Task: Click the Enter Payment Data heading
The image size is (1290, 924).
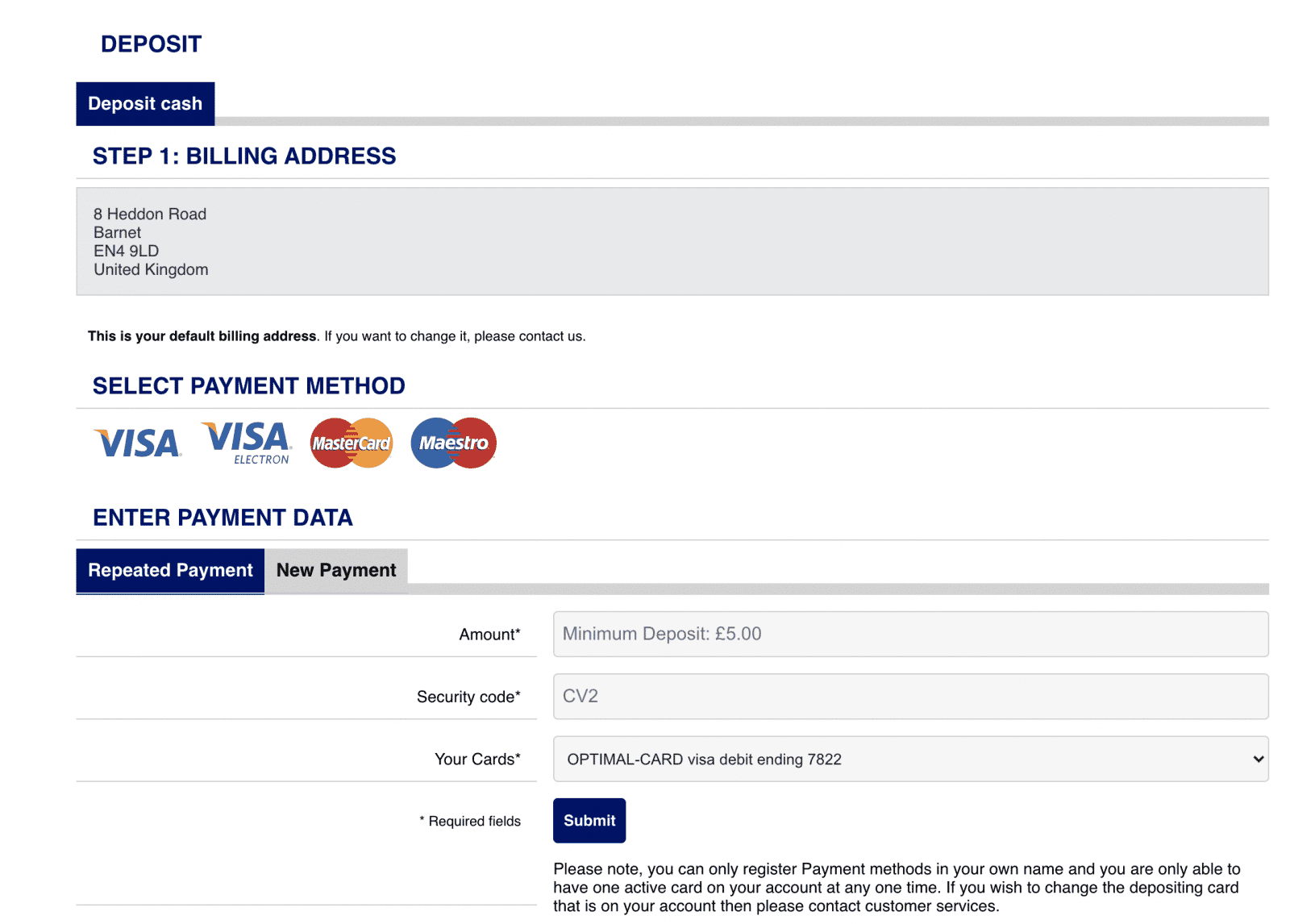Action: pos(223,518)
